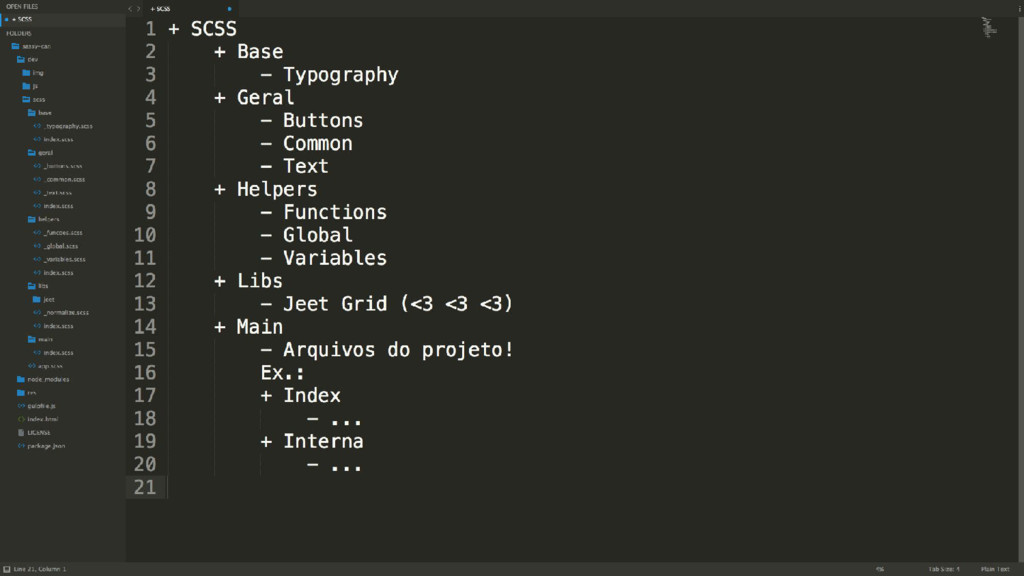The height and width of the screenshot is (576, 1024).
Task: Click the unsaved dot on the SCSS tab
Action: (x=229, y=8)
